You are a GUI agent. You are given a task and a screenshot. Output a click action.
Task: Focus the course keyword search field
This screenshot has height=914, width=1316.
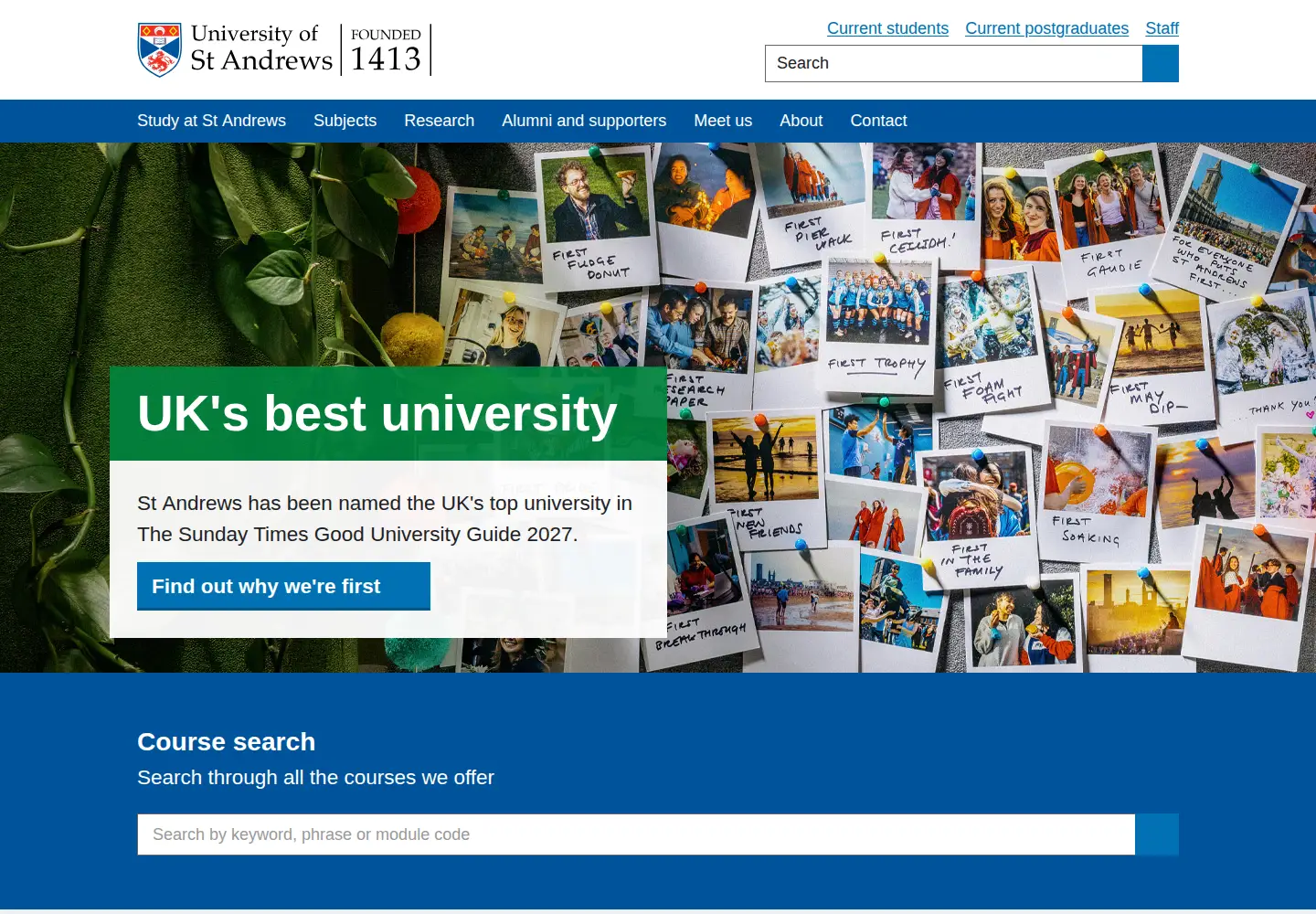tap(636, 834)
